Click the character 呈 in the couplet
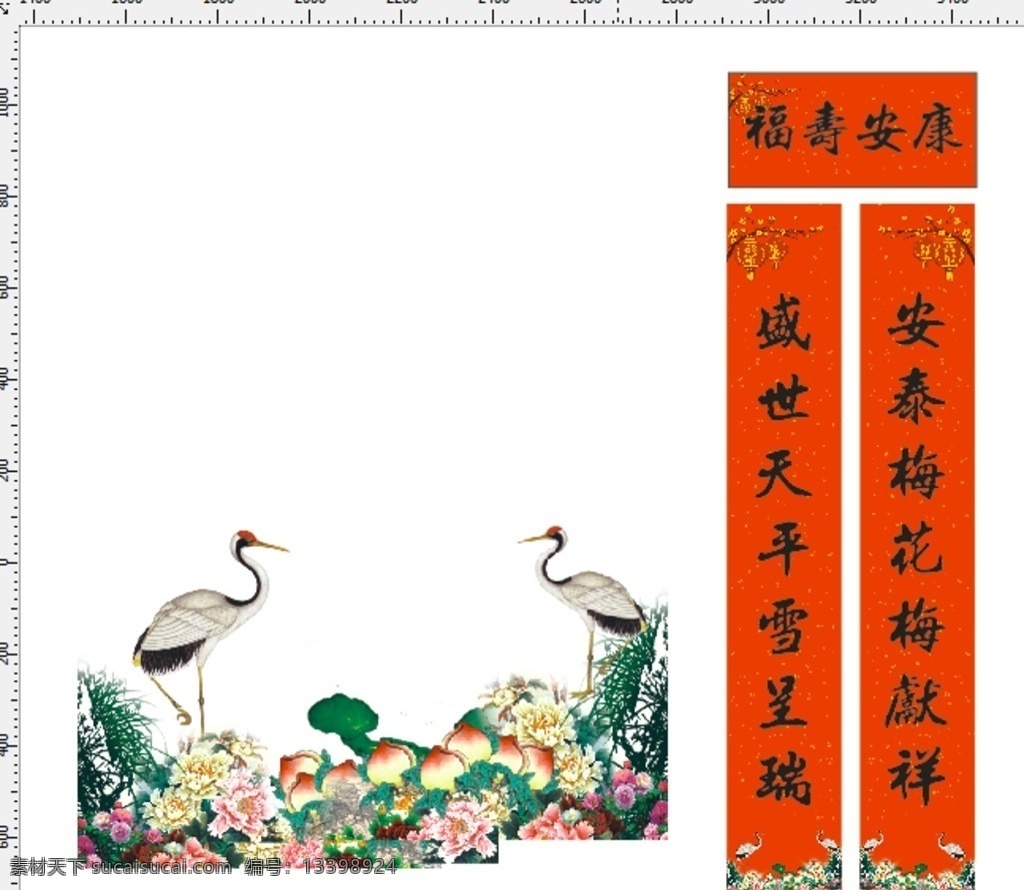The width and height of the screenshot is (1024, 890). pos(783,702)
